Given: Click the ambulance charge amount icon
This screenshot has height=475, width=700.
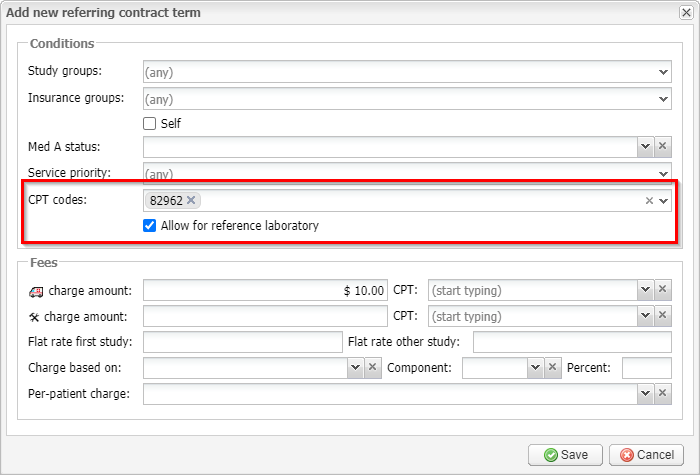Looking at the screenshot, I should (x=36, y=292).
